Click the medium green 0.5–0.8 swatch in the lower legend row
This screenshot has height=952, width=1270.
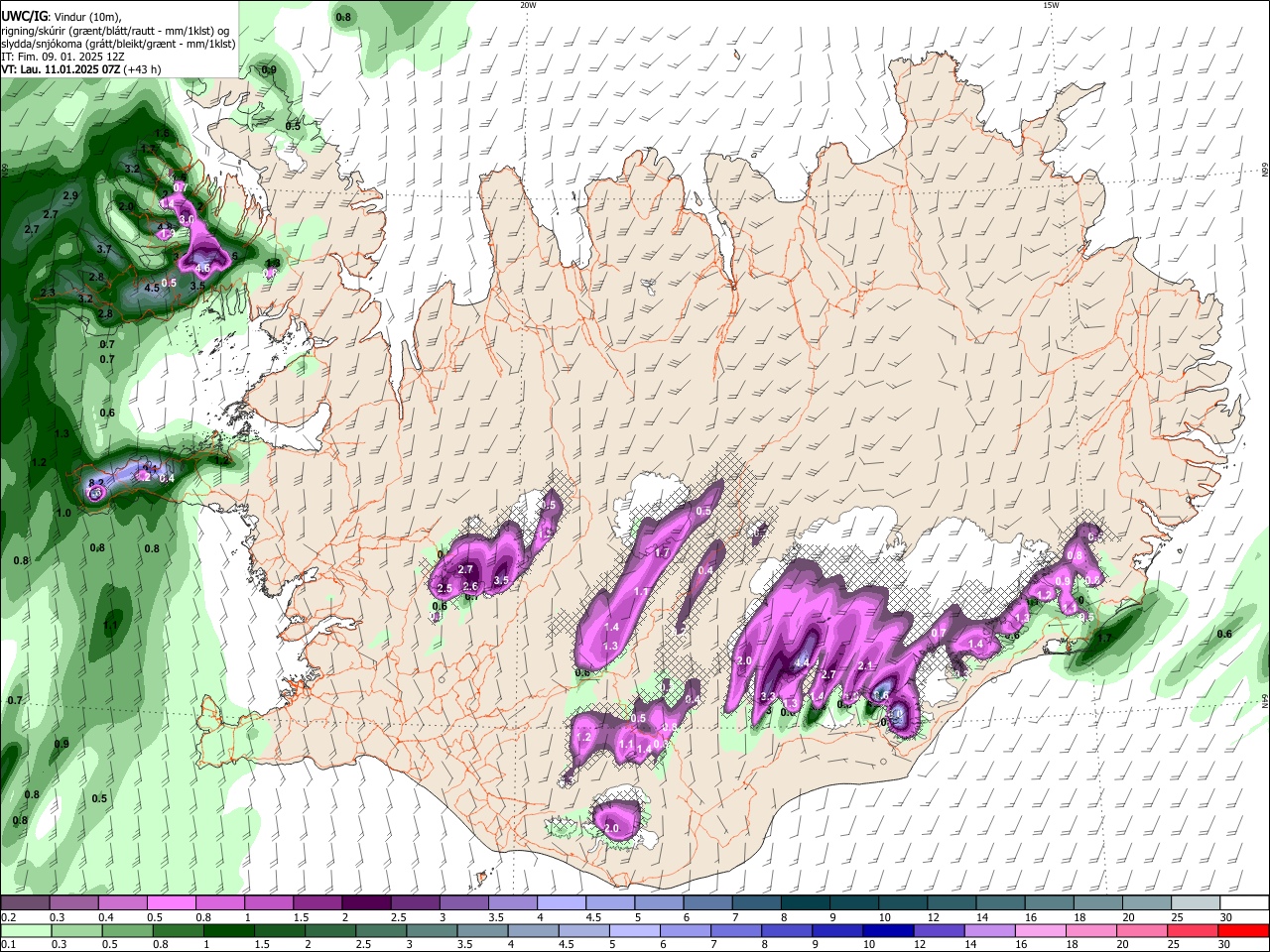pos(128,930)
